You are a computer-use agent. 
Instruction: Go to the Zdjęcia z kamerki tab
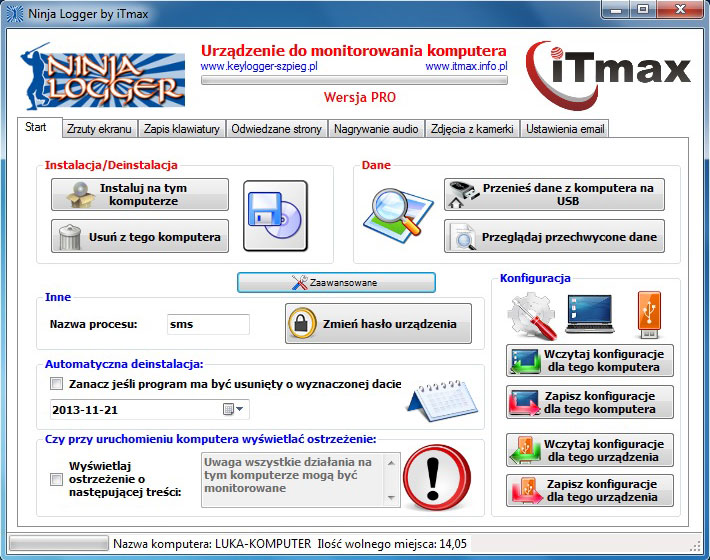pos(472,129)
